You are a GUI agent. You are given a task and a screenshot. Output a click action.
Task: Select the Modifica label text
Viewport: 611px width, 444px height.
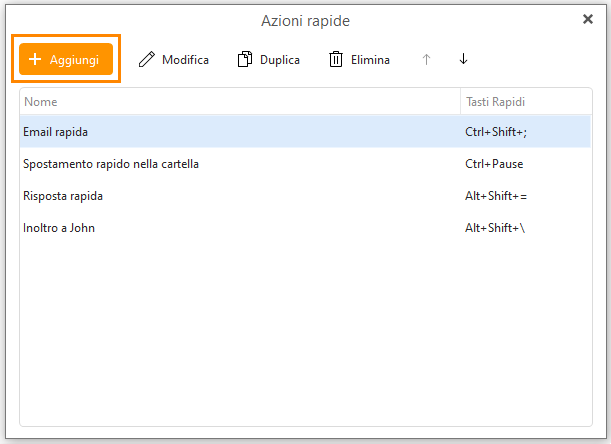click(x=185, y=60)
